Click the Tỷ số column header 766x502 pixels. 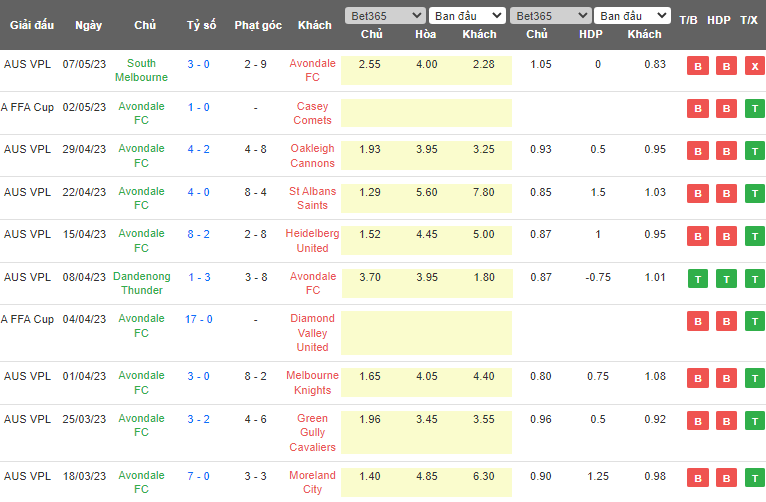[x=199, y=25]
